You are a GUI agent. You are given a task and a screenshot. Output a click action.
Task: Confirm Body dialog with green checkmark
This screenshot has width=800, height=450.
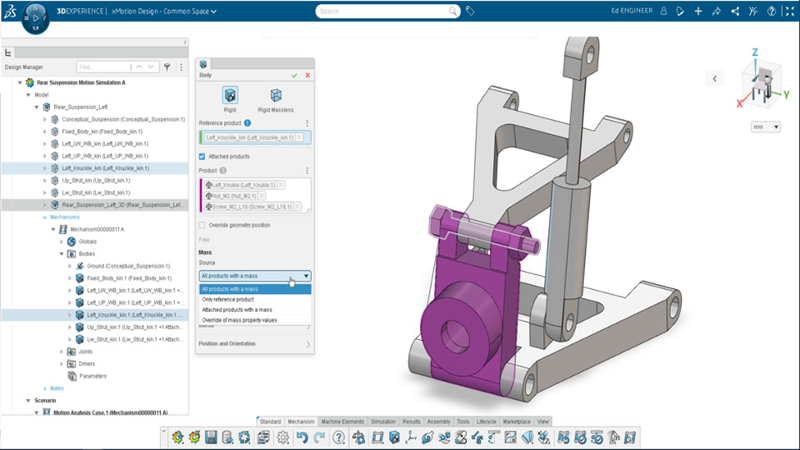(x=294, y=75)
